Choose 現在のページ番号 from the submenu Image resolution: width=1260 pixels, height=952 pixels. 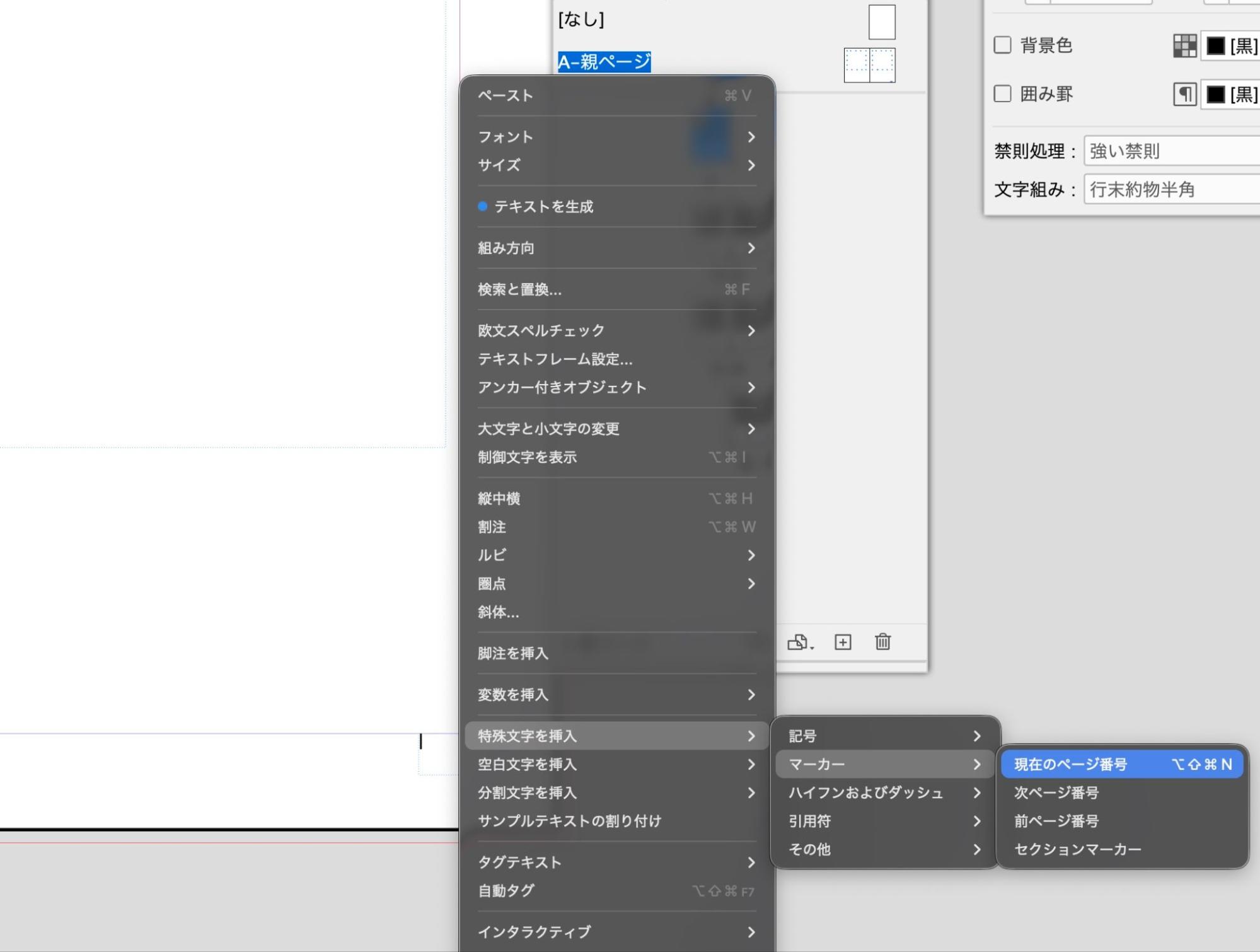(1122, 764)
